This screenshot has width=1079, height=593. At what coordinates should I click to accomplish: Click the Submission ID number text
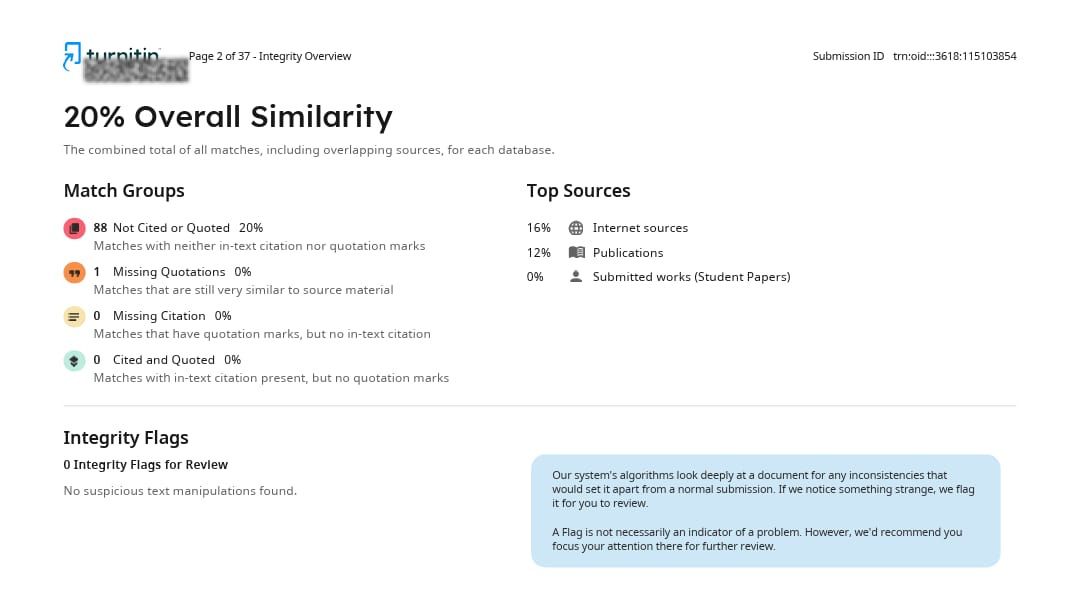coord(954,56)
